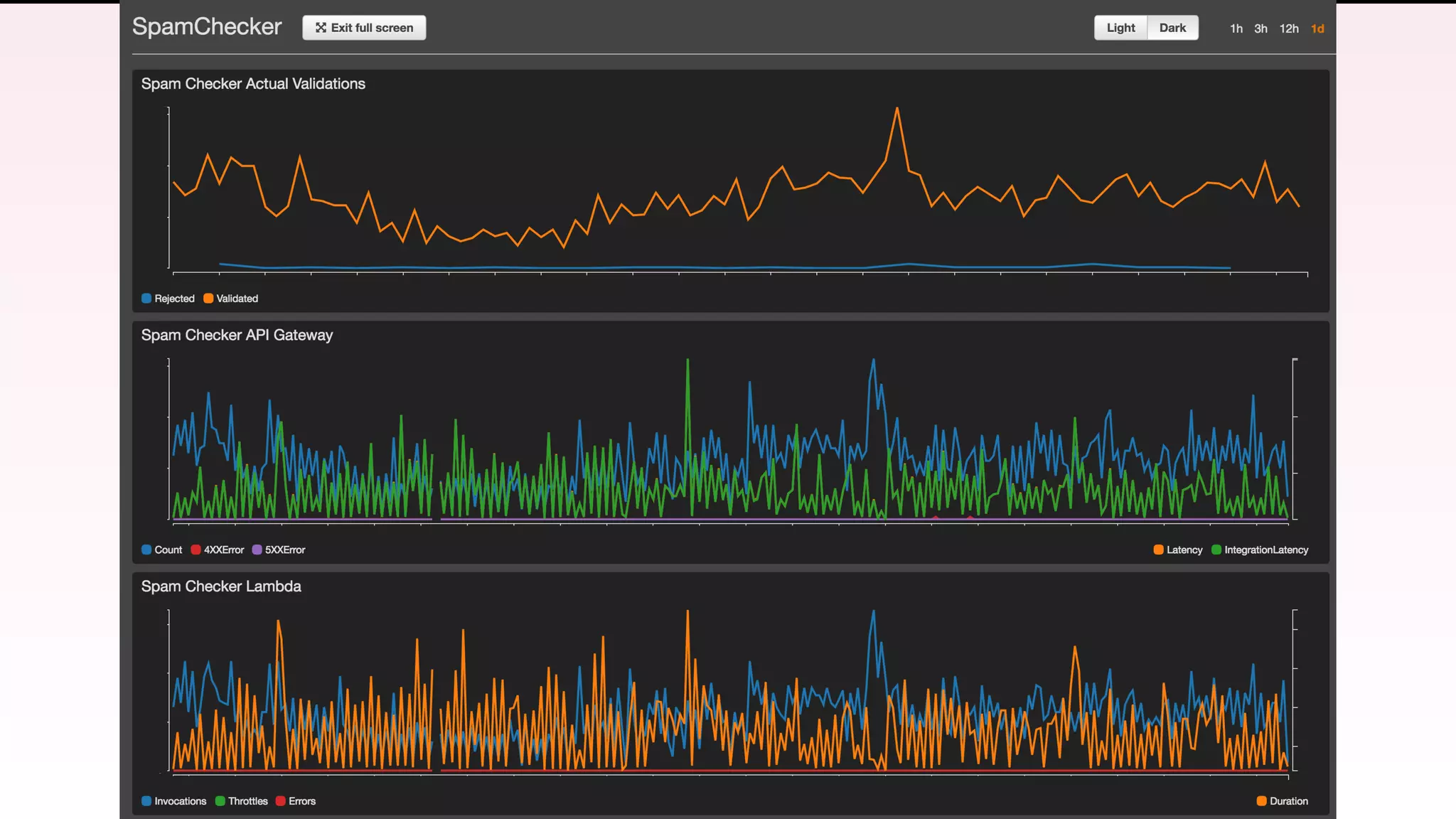Toggle the Invocations legend icon
Screen dimensions: 1456x819
(146, 801)
